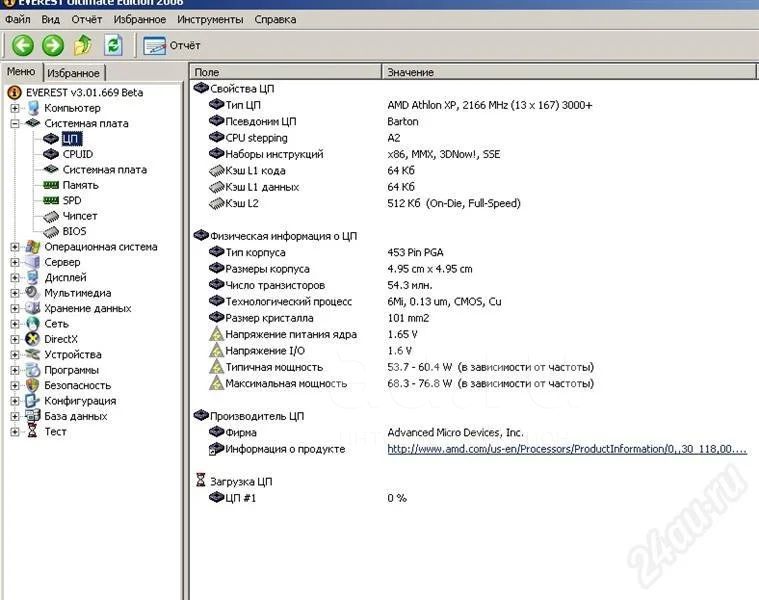Viewport: 759px width, 600px height.
Task: Open the Избранное menu in menu bar
Action: (139, 19)
